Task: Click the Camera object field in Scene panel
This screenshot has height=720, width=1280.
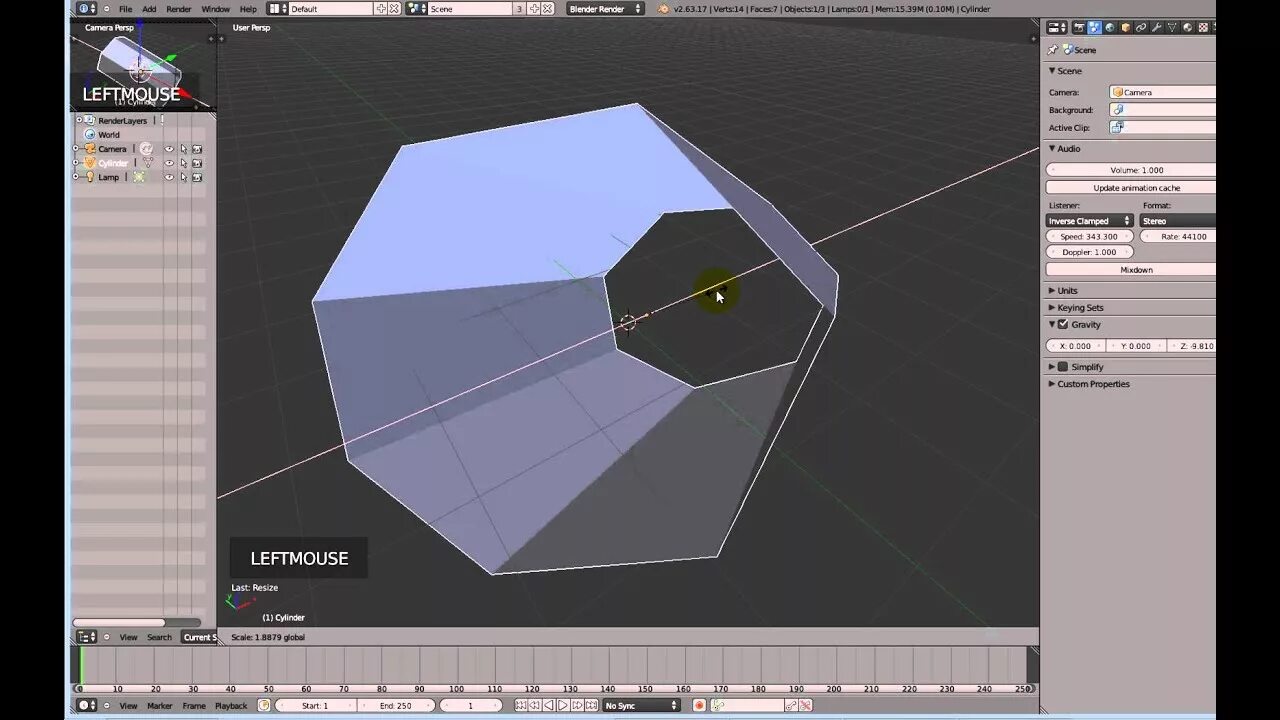Action: coord(1163,92)
